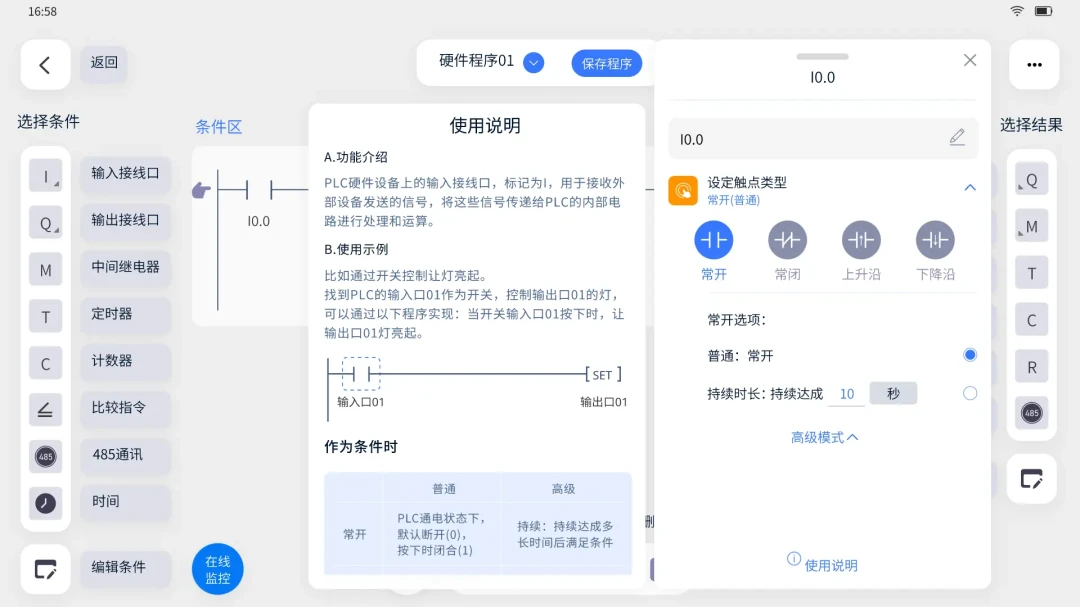Click the 条件区 heading text
The image size is (1080, 607).
pyautogui.click(x=218, y=127)
